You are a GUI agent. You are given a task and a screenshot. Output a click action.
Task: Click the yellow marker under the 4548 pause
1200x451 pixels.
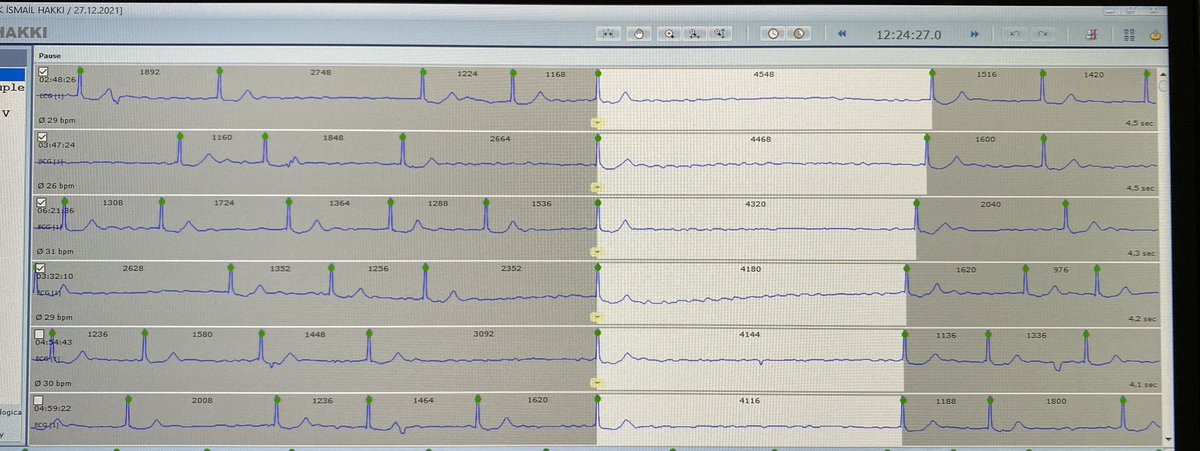(x=597, y=121)
